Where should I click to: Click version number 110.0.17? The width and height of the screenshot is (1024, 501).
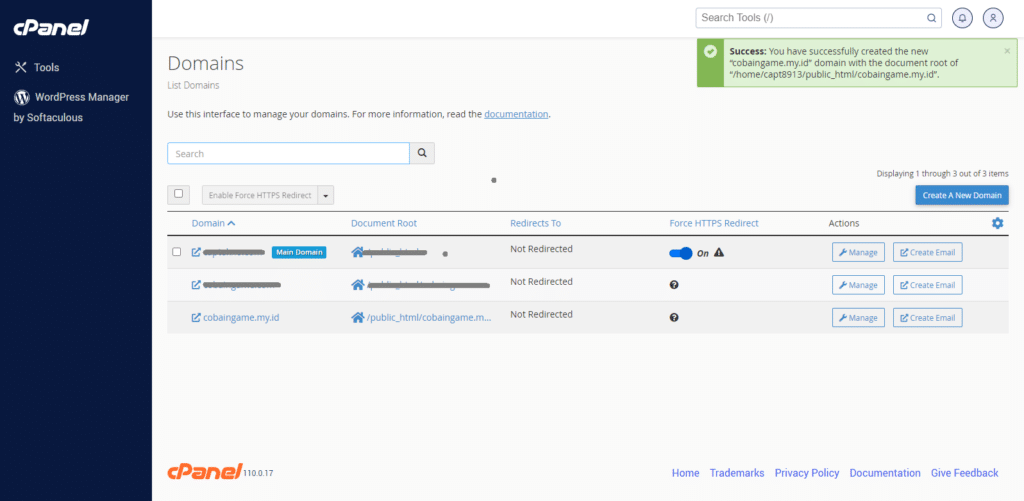click(259, 473)
